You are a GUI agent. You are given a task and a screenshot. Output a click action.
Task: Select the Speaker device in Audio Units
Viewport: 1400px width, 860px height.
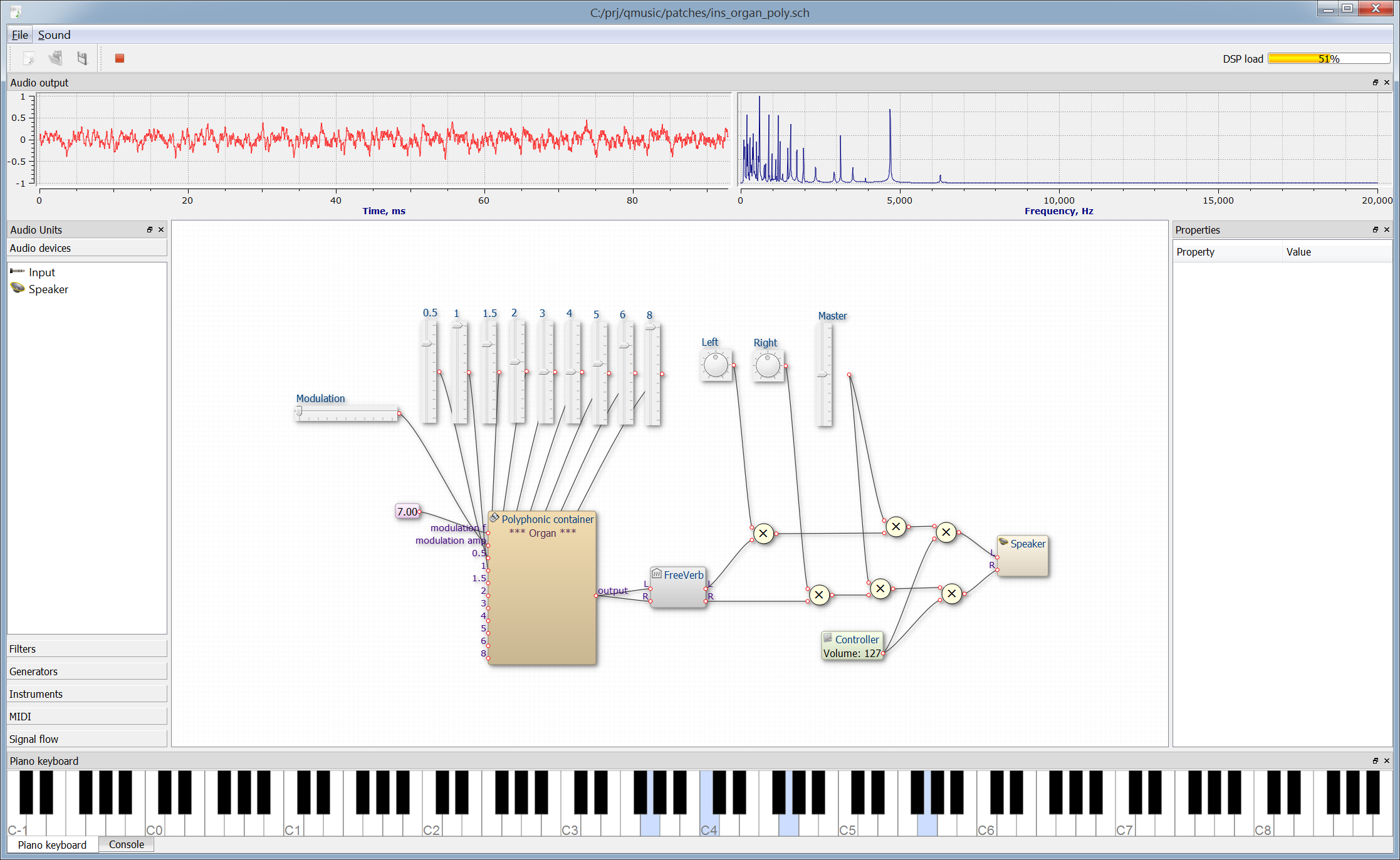[x=48, y=289]
